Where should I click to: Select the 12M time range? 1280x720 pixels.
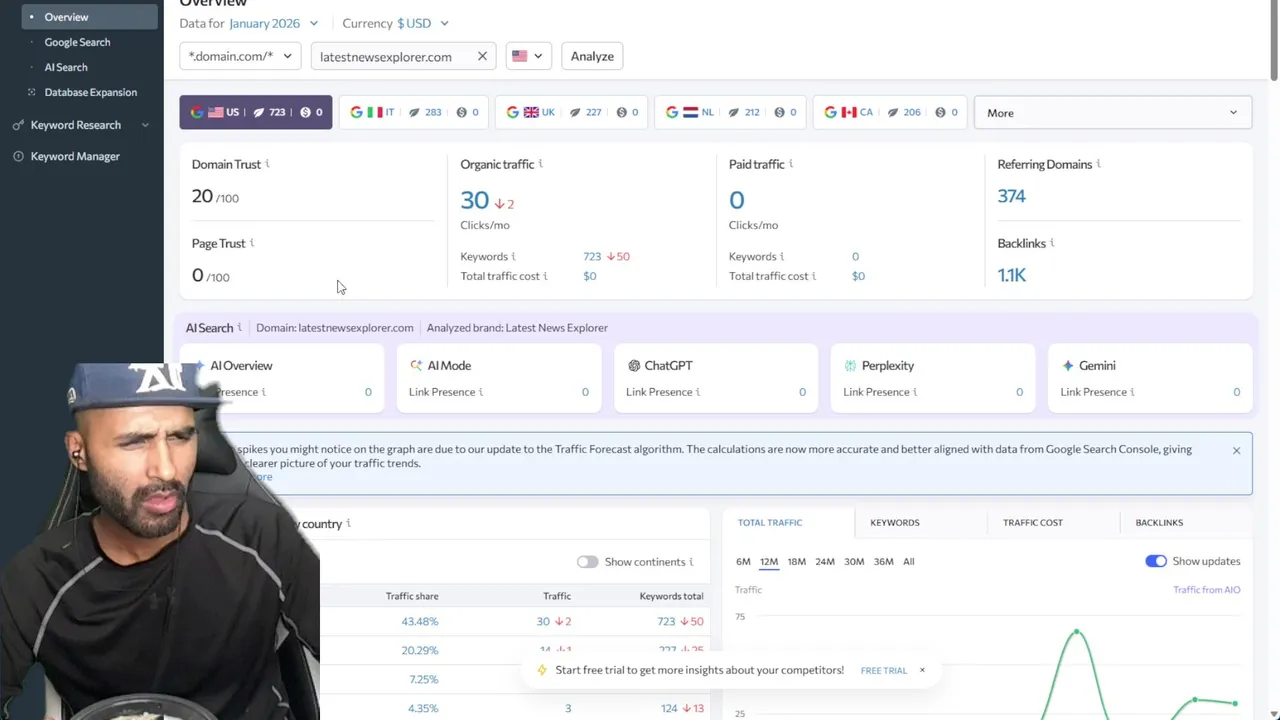point(768,561)
